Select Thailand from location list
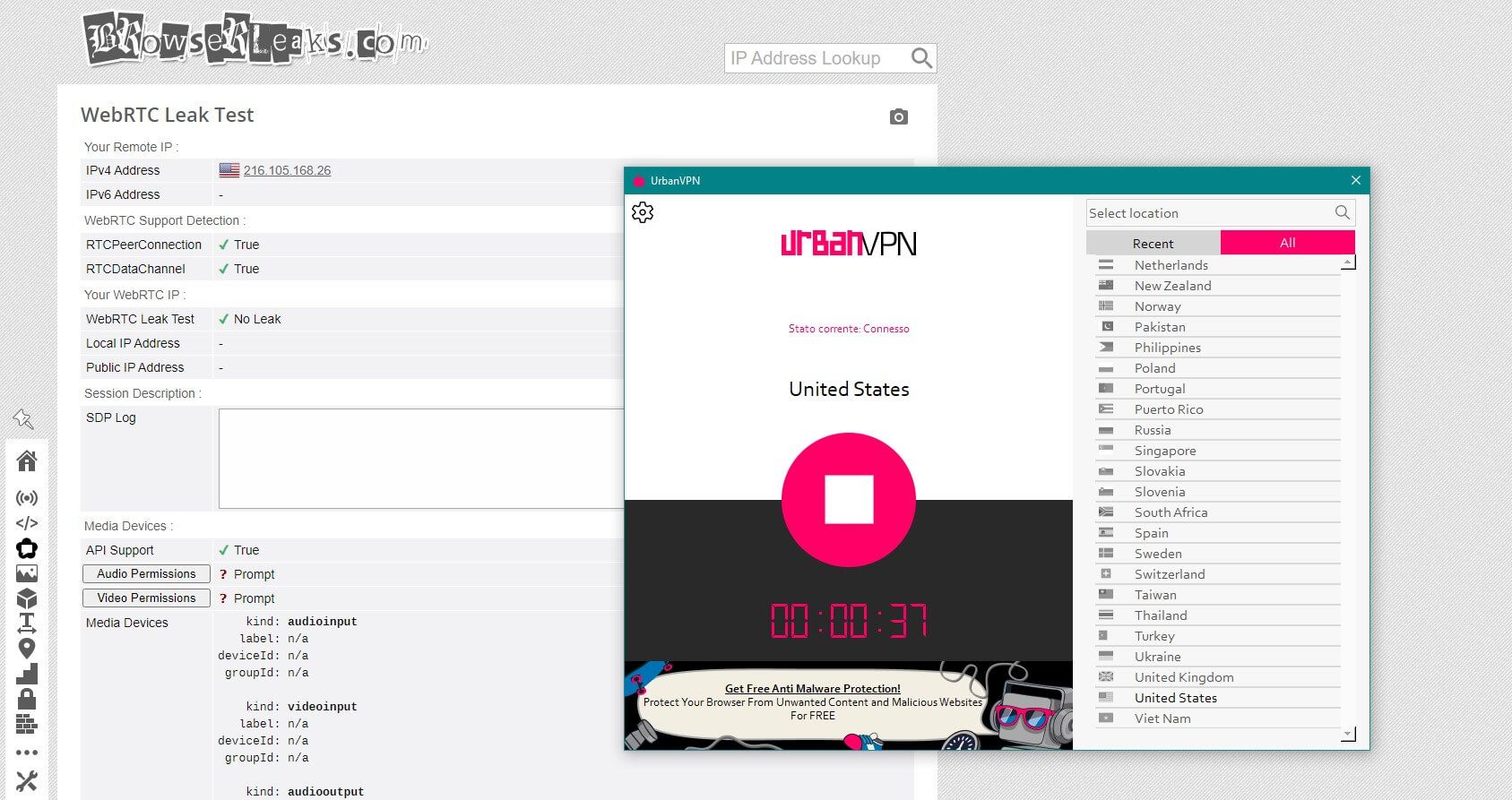1512x800 pixels. coord(1218,615)
